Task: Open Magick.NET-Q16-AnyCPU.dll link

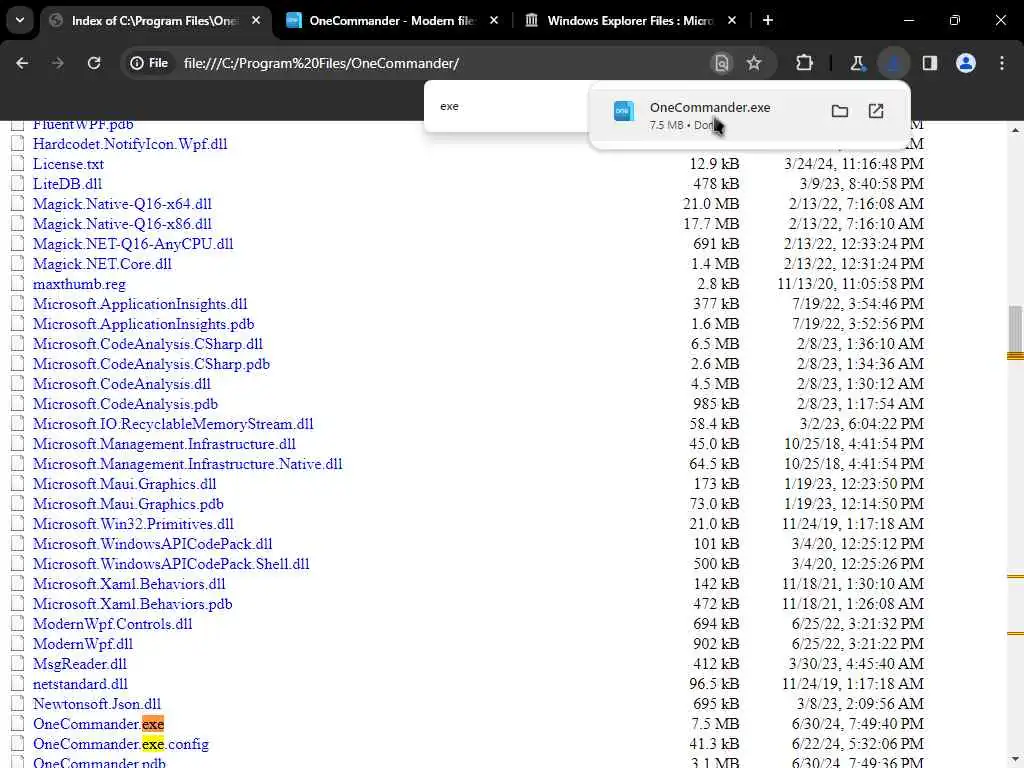Action: [x=133, y=244]
